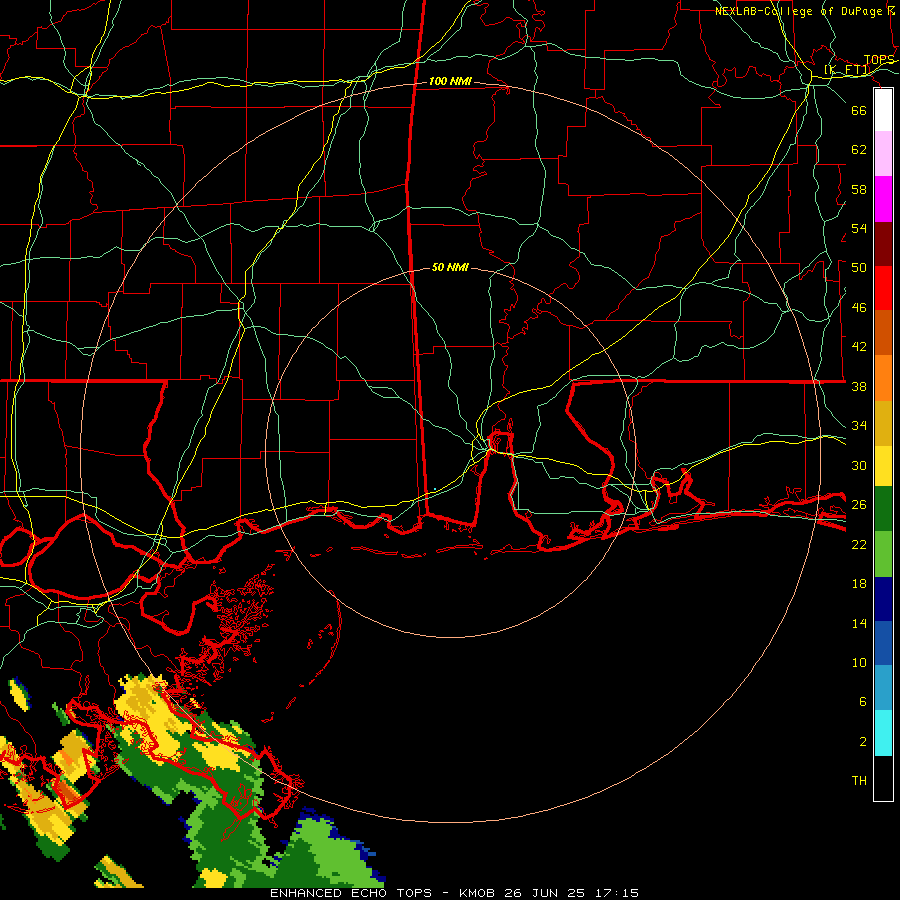Click legend value 22
The image size is (900, 900).
coord(859,545)
